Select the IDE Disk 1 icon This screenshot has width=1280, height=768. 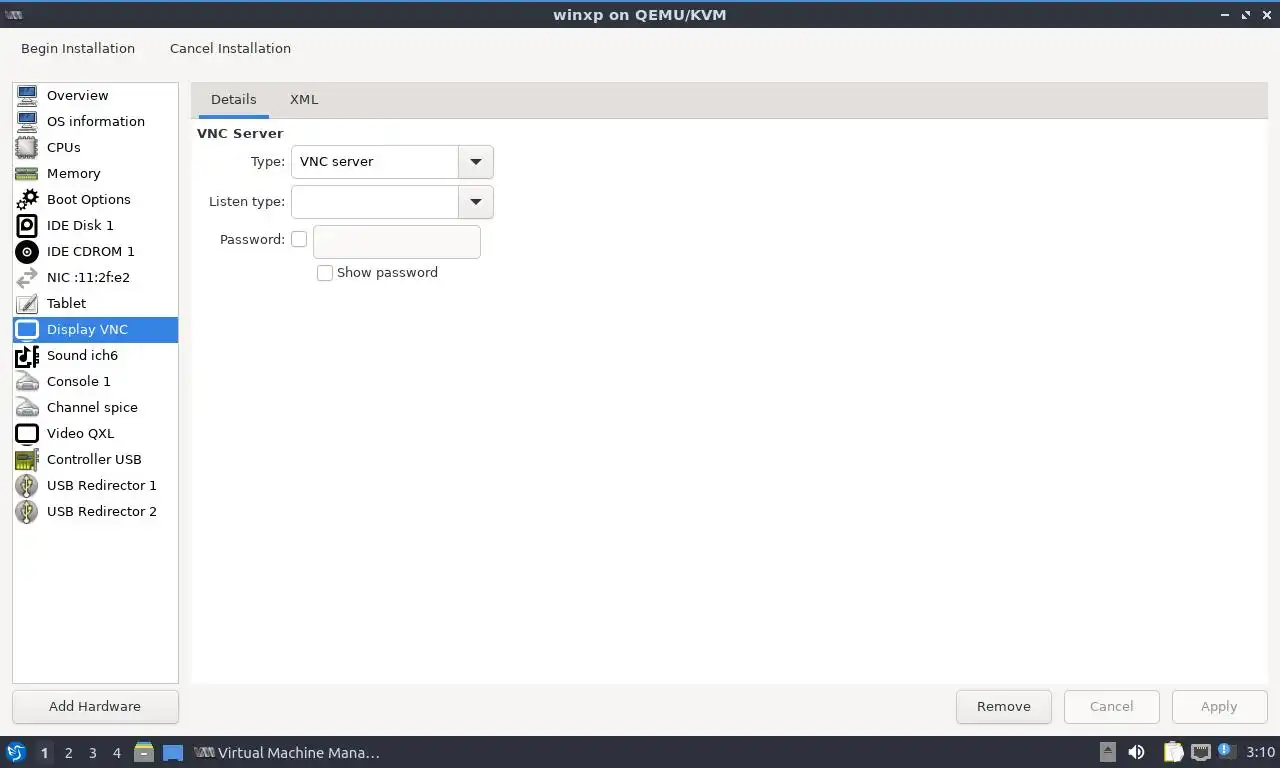(x=27, y=225)
